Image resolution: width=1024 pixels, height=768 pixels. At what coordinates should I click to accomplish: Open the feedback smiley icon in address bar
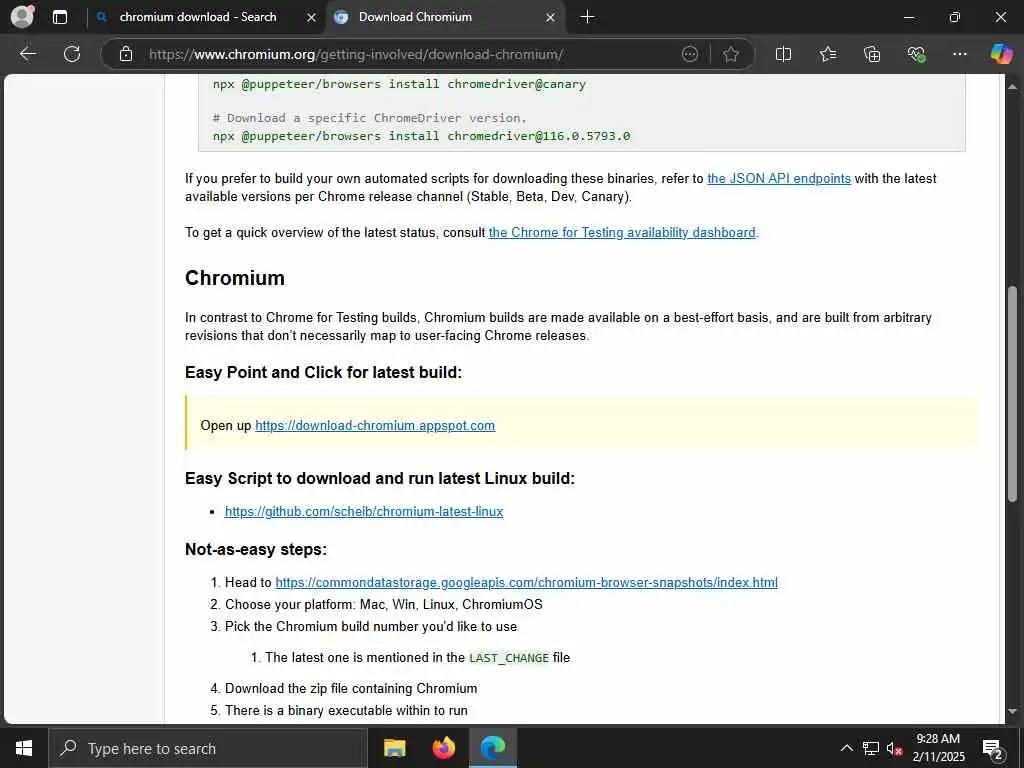[x=690, y=54]
